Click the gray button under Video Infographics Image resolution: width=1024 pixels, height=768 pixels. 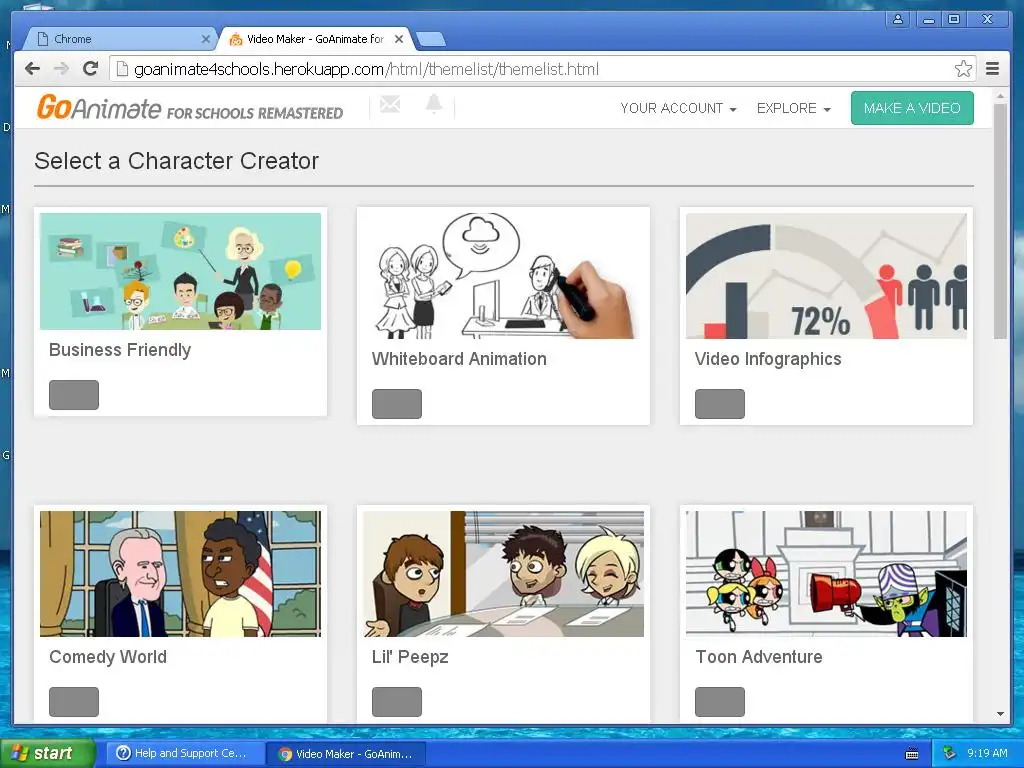720,404
